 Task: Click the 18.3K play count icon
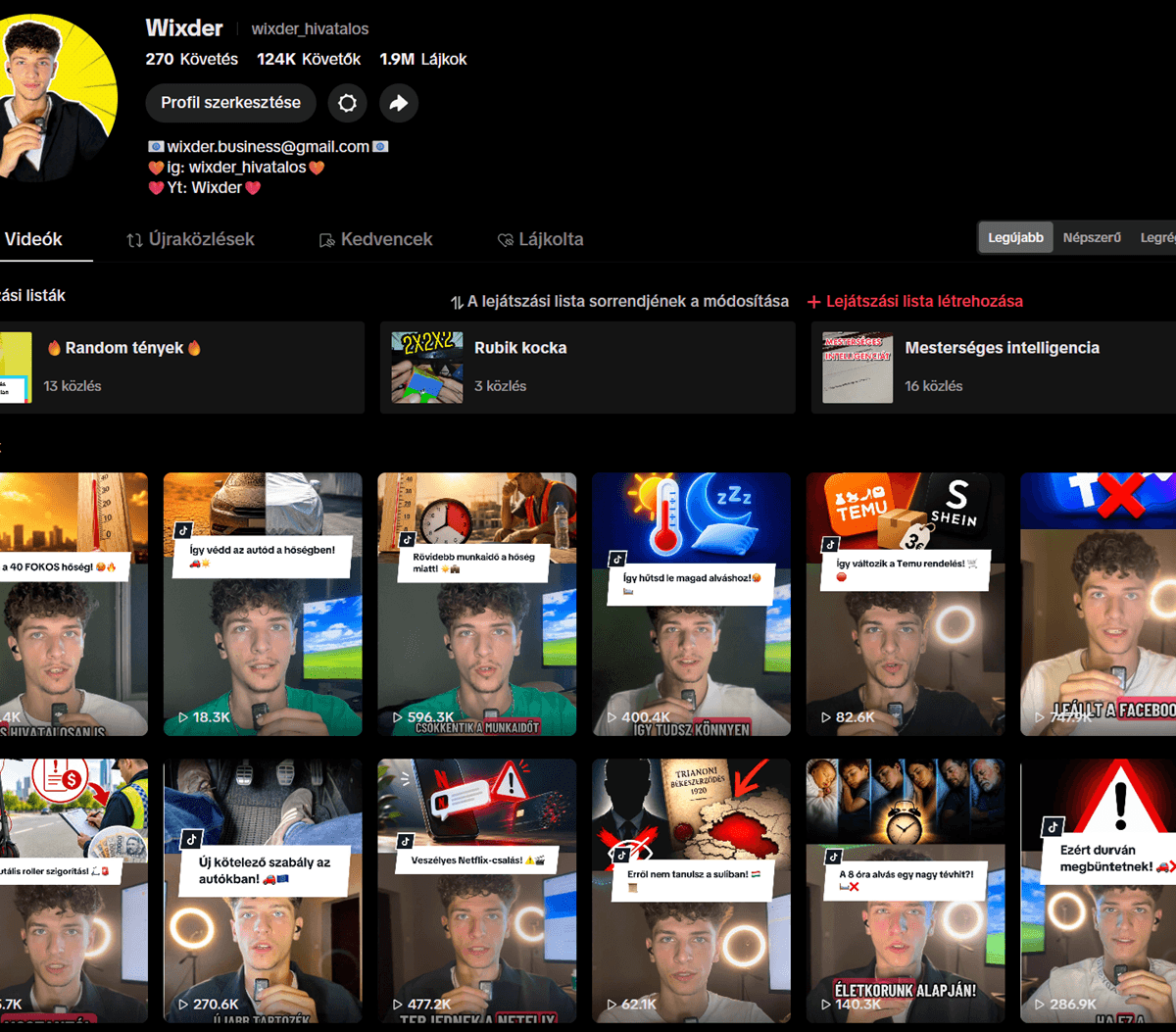[x=183, y=717]
